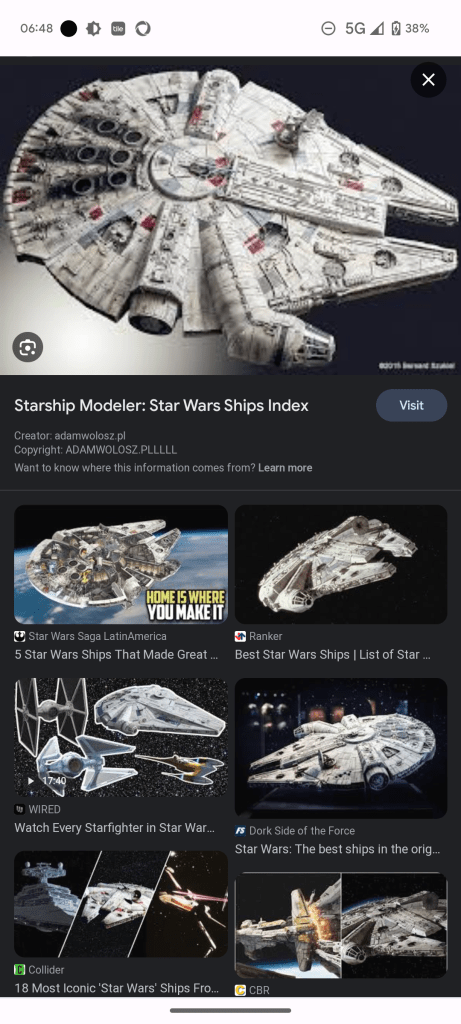This screenshot has width=461, height=1024.
Task: Tap the 5G network status indicator
Action: tap(355, 28)
